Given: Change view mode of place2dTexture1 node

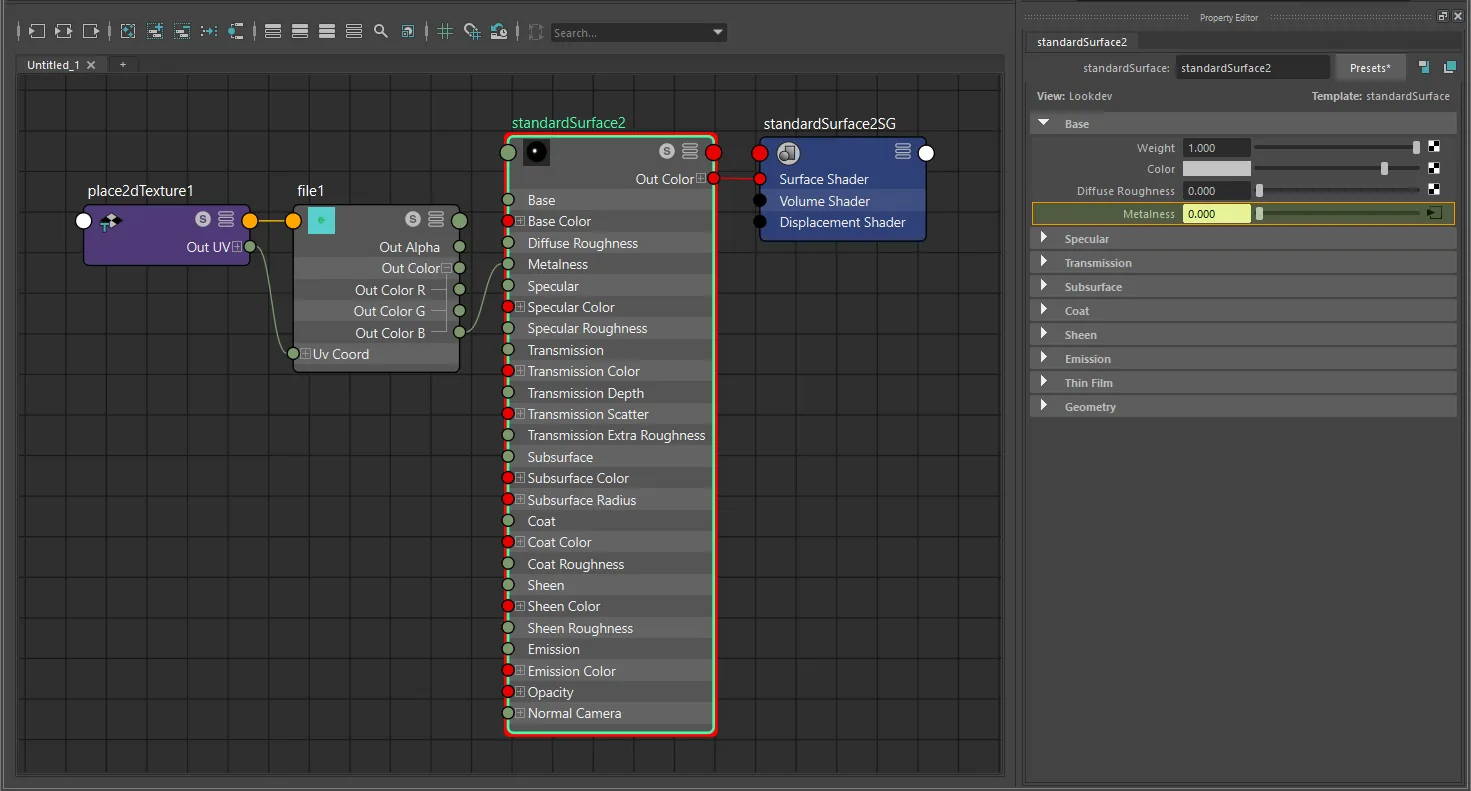Looking at the screenshot, I should (226, 219).
